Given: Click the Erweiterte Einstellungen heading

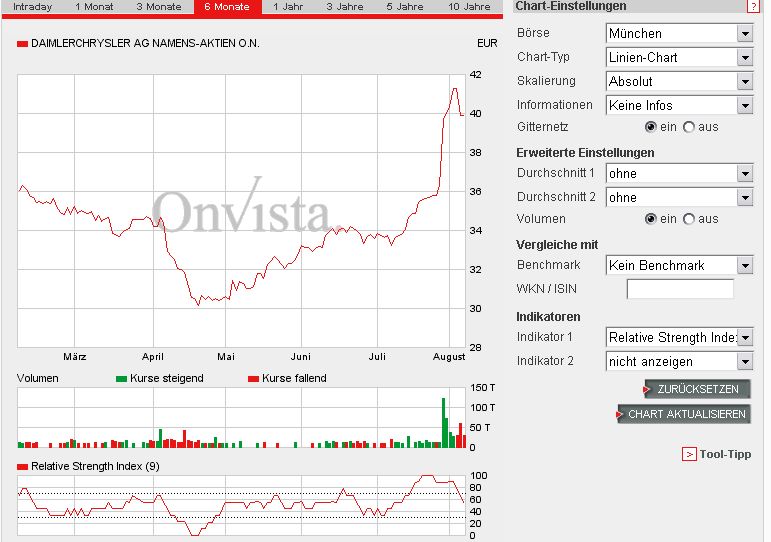Looking at the screenshot, I should click(x=585, y=153).
